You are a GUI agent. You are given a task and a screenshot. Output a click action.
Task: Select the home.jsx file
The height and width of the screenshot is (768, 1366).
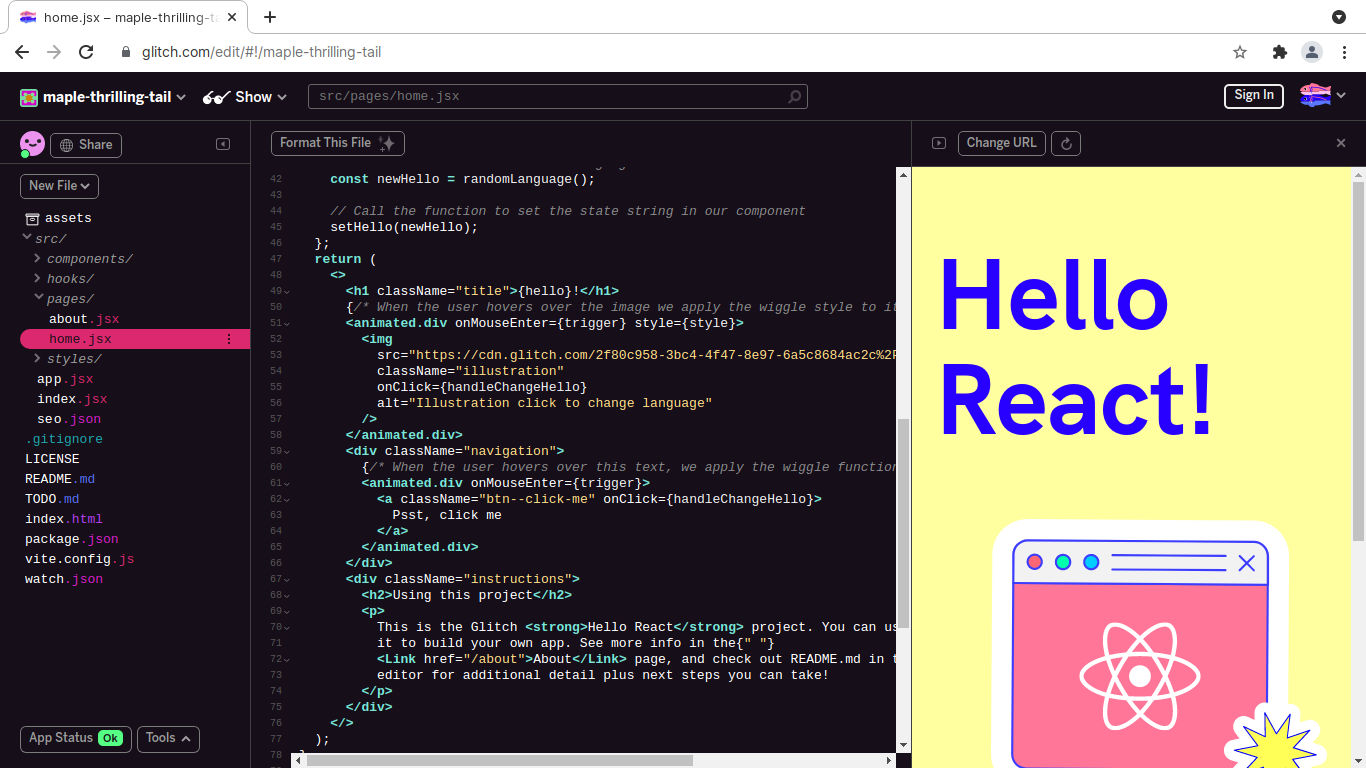click(x=135, y=339)
